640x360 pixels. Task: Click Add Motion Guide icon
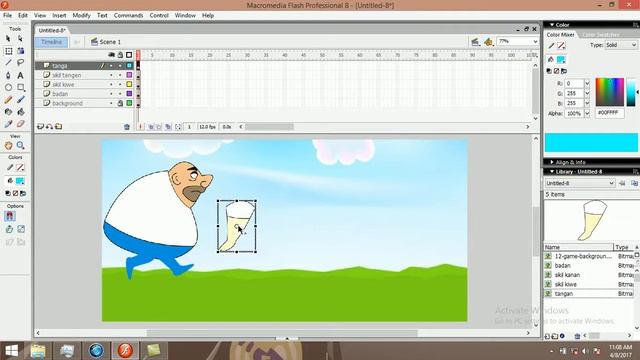[x=49, y=127]
